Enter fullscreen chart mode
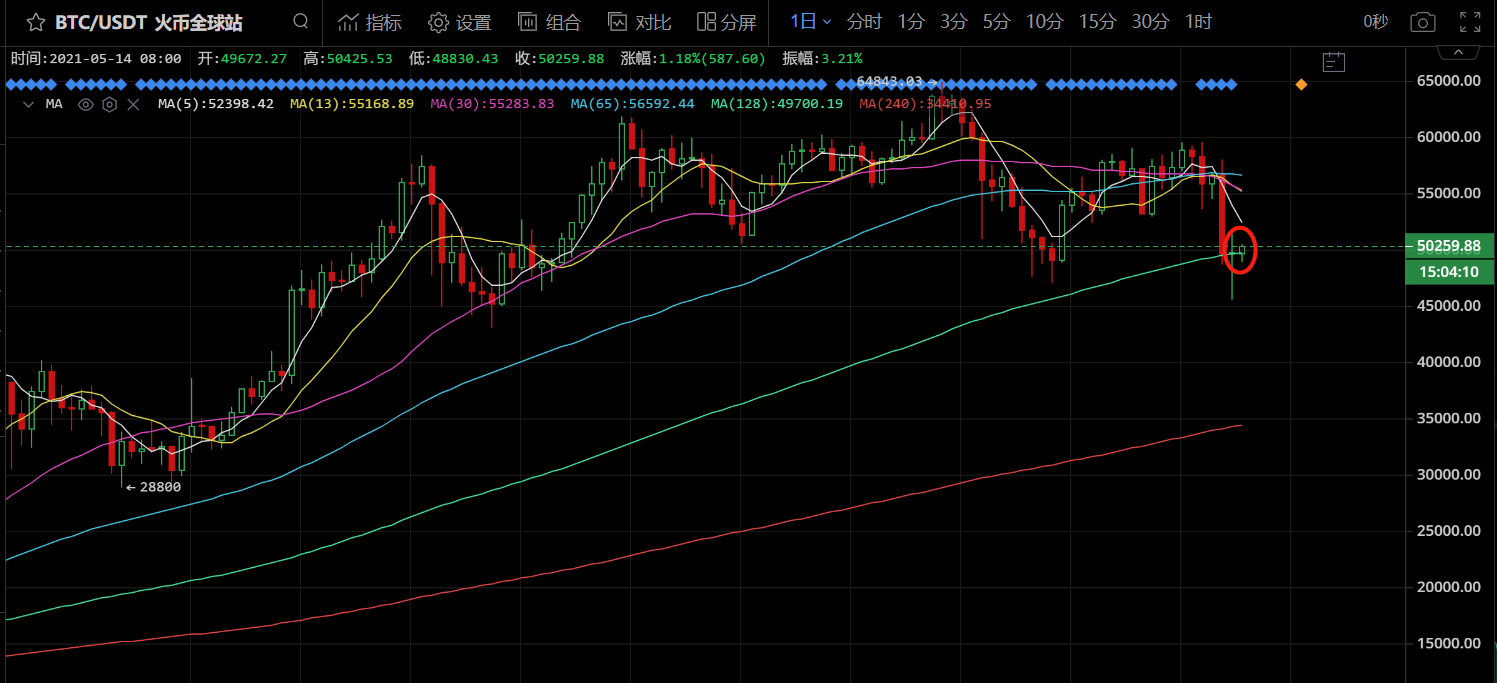The image size is (1497, 683). [1470, 22]
